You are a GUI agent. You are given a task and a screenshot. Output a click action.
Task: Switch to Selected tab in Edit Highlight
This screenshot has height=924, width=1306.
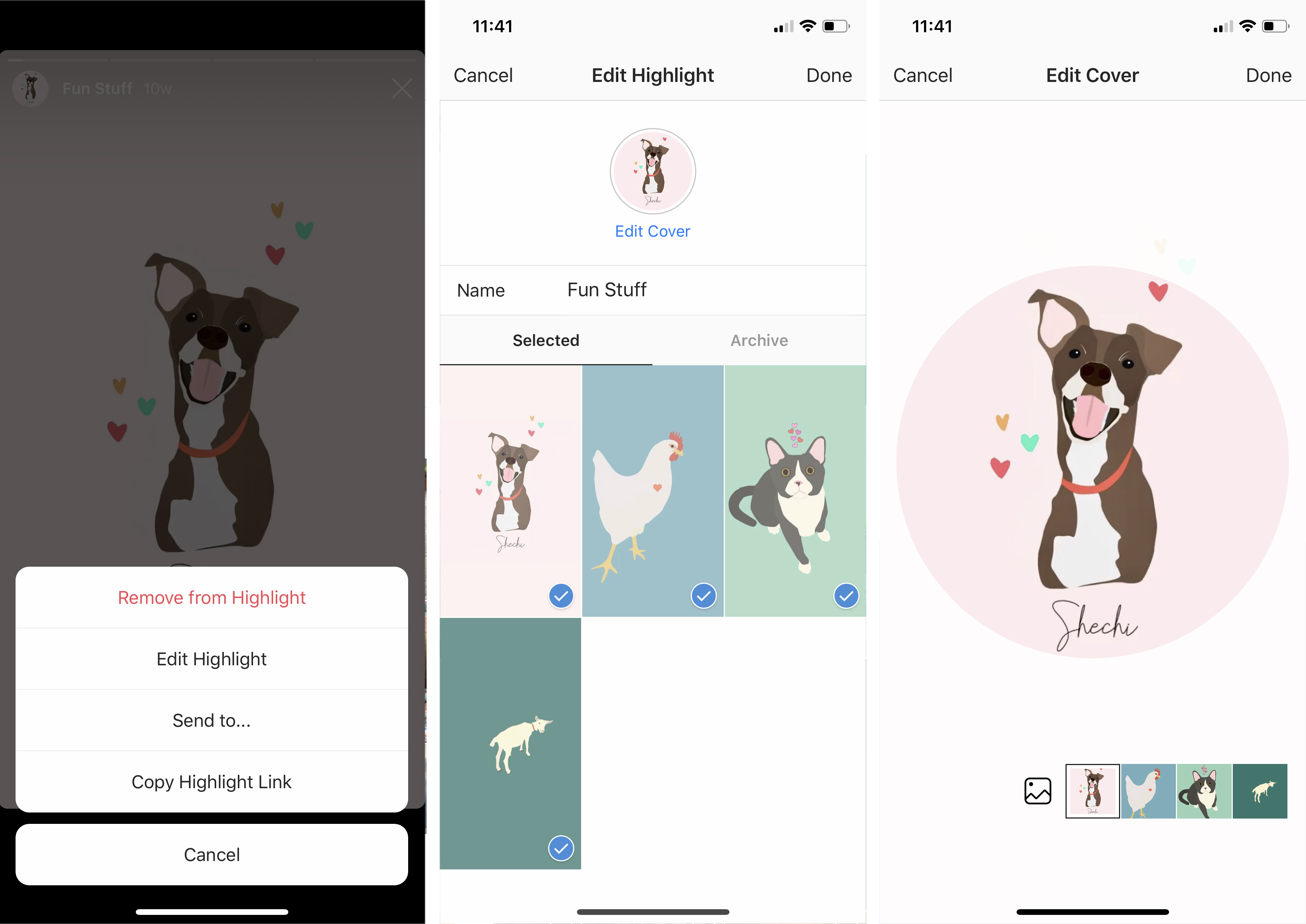545,340
